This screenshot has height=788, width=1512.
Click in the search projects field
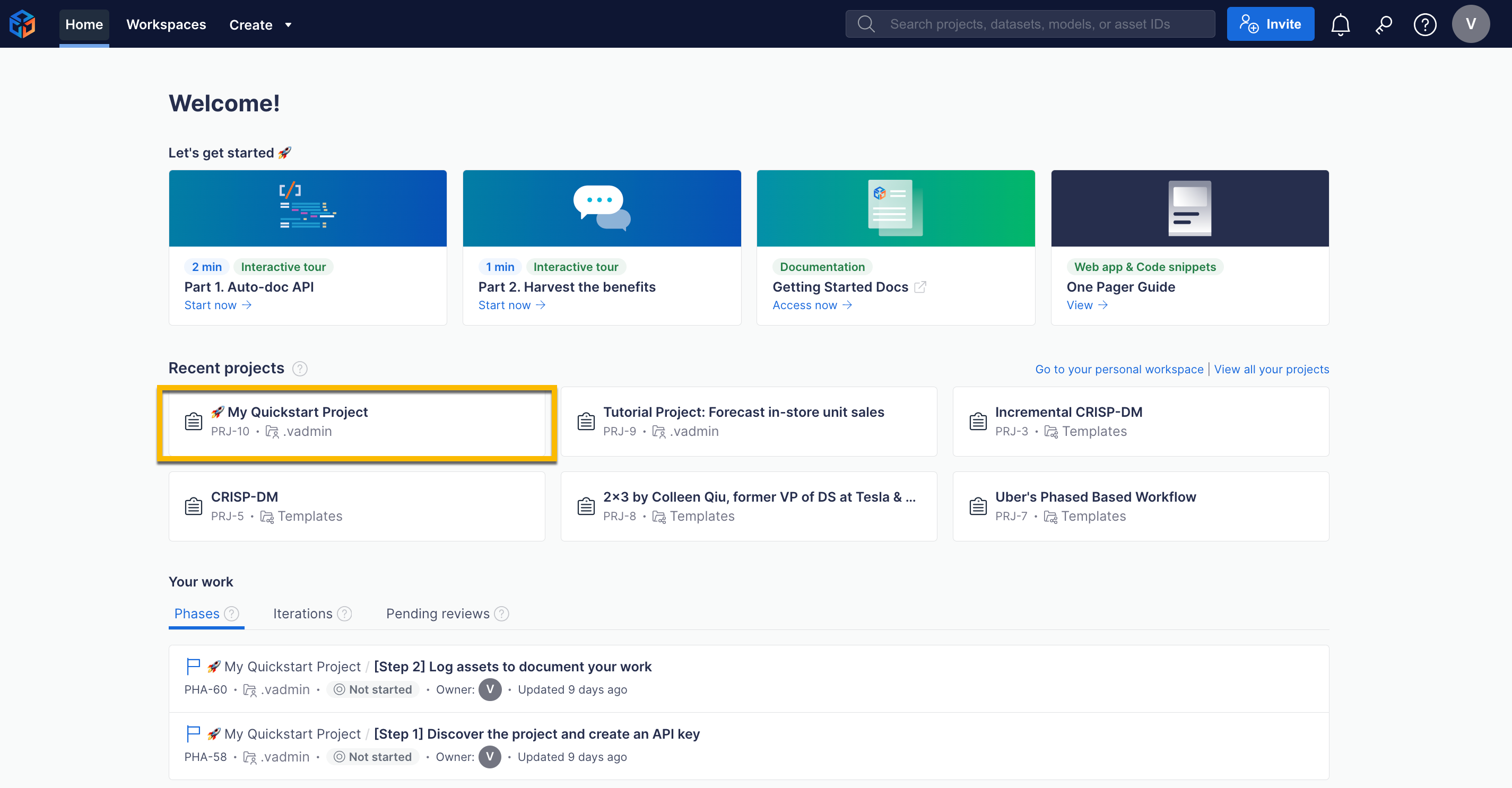tap(1030, 24)
